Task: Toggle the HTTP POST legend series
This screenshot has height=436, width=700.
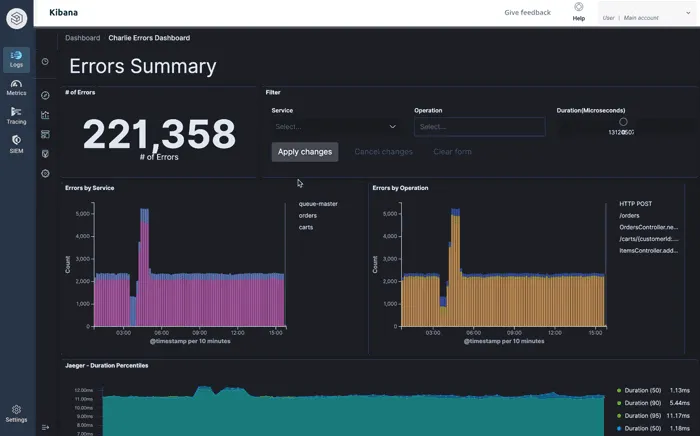Action: (635, 204)
